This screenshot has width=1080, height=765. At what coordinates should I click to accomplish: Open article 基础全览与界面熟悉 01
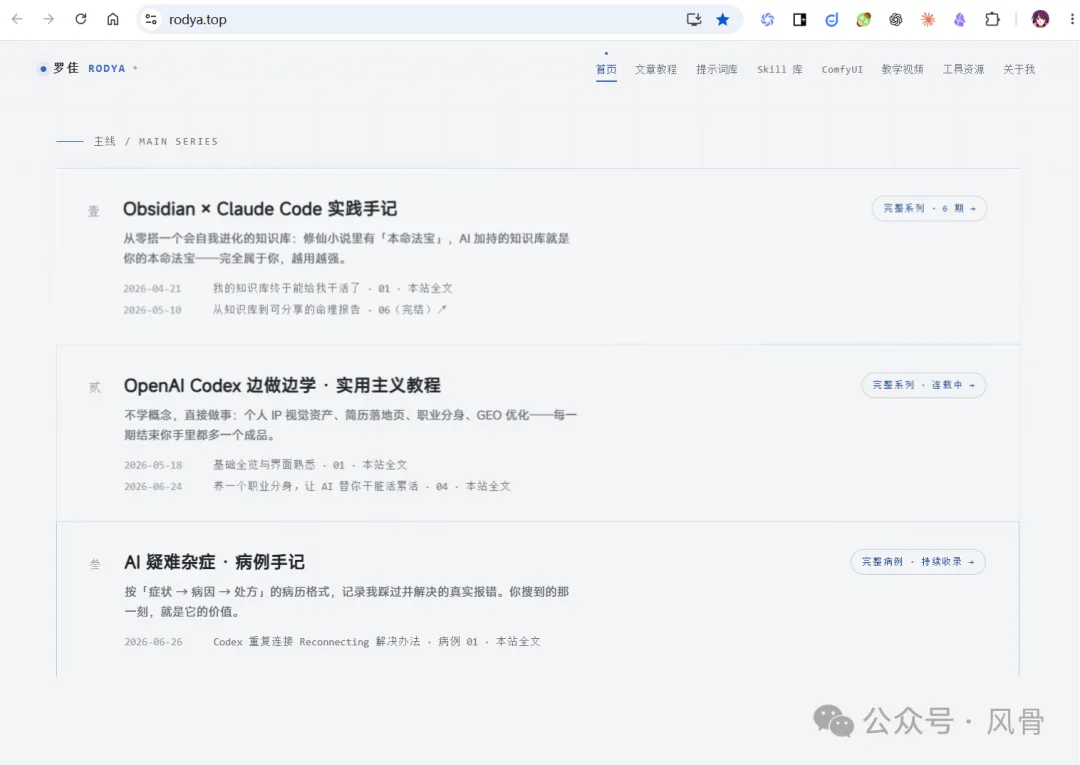point(310,464)
